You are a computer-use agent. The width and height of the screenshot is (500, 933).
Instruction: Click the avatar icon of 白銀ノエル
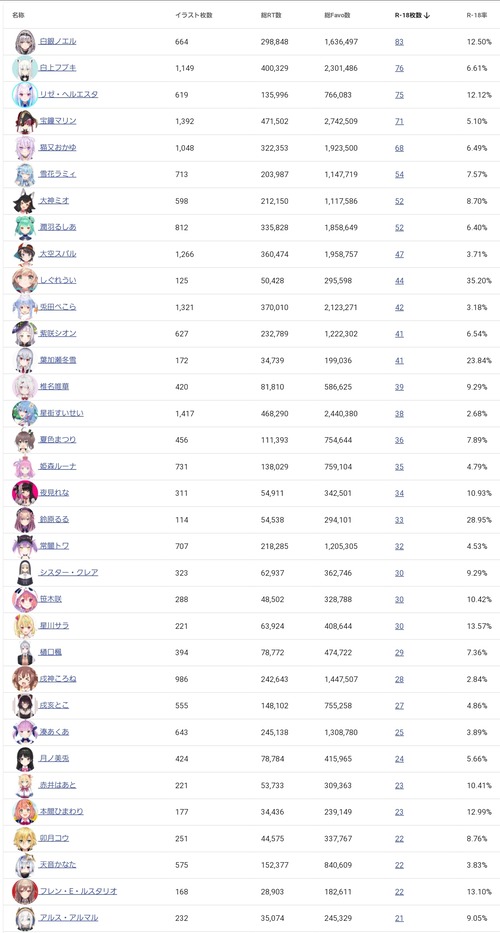tap(24, 42)
